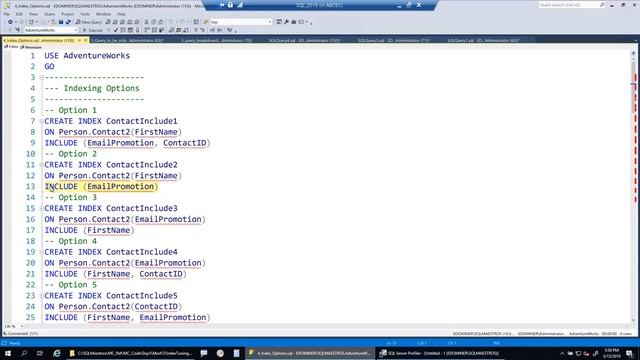Collapse CREATE INDEX ContactInclude5 block
Image resolution: width=640 pixels, height=360 pixels.
(x=41, y=296)
